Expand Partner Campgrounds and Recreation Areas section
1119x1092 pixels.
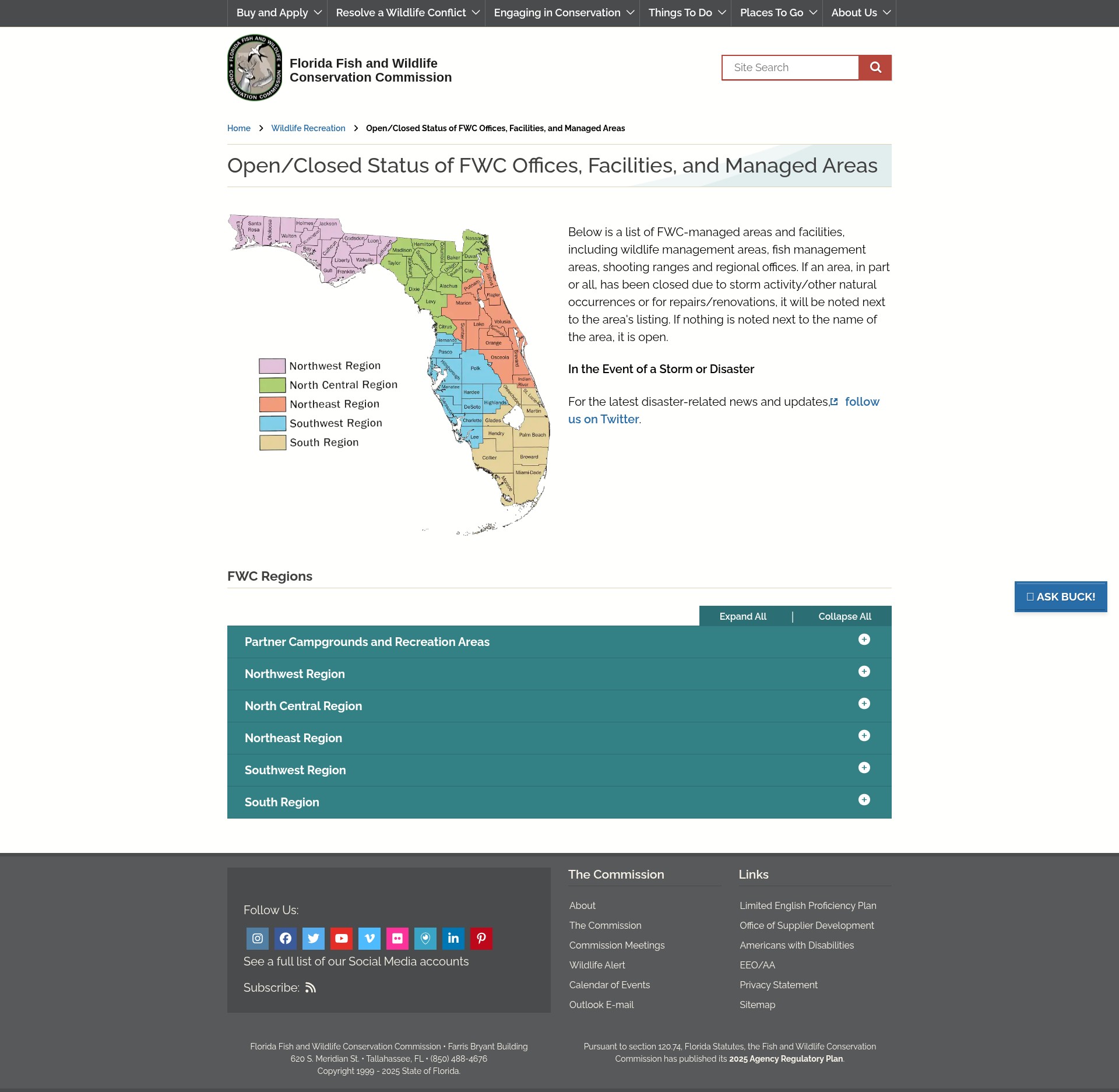(x=559, y=642)
